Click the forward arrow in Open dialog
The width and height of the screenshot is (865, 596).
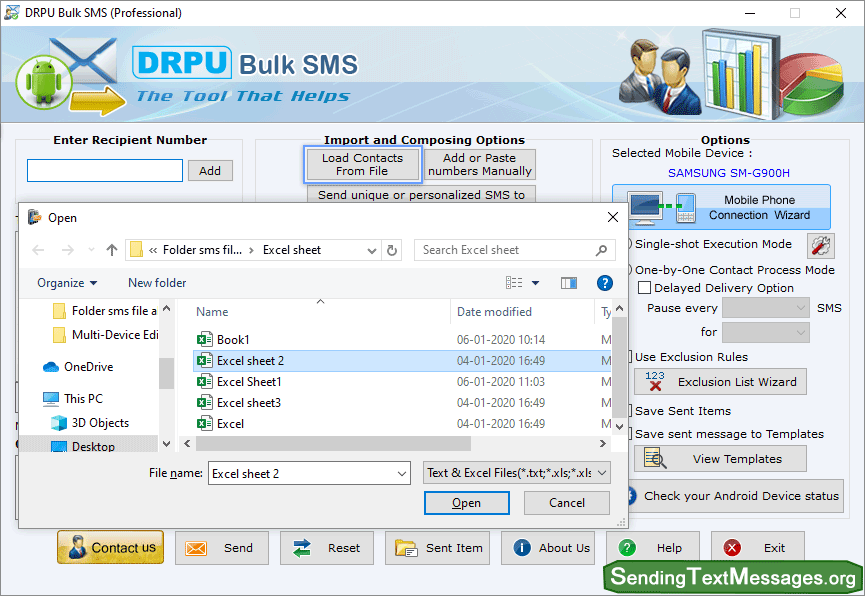tap(68, 251)
